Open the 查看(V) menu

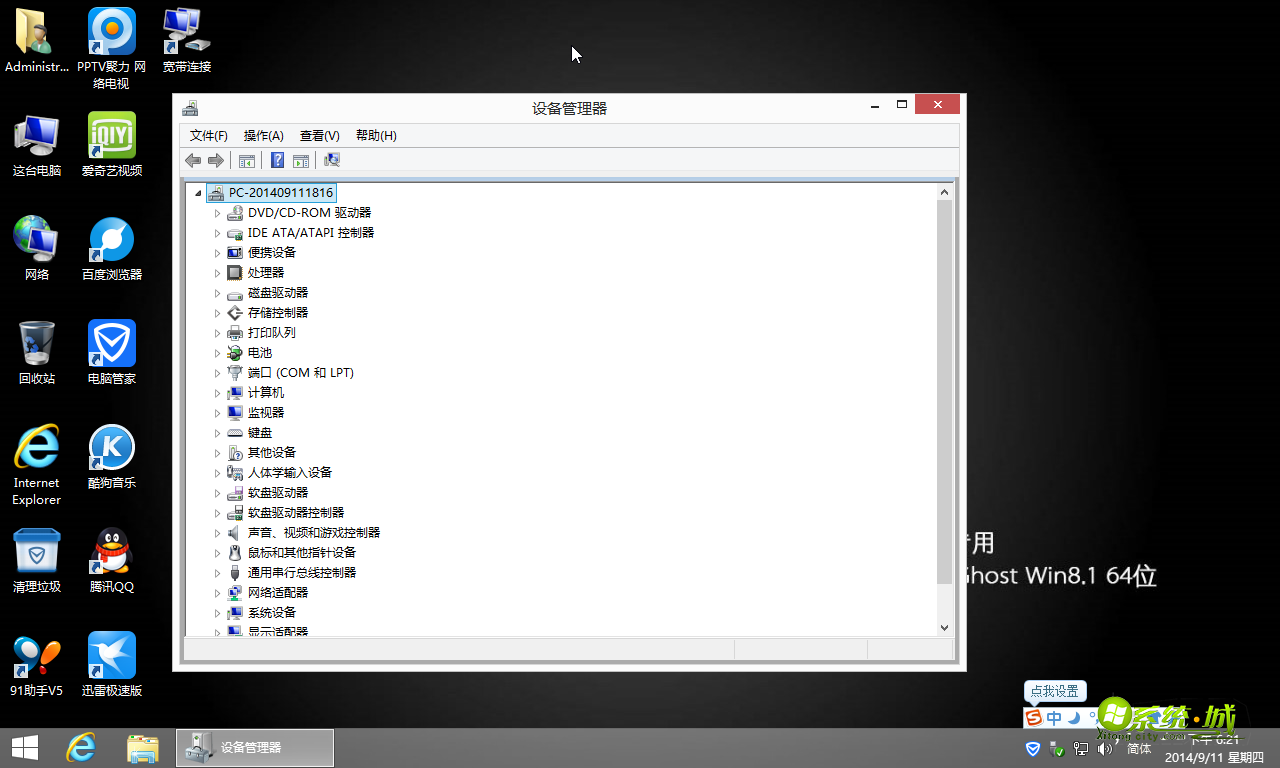click(319, 135)
